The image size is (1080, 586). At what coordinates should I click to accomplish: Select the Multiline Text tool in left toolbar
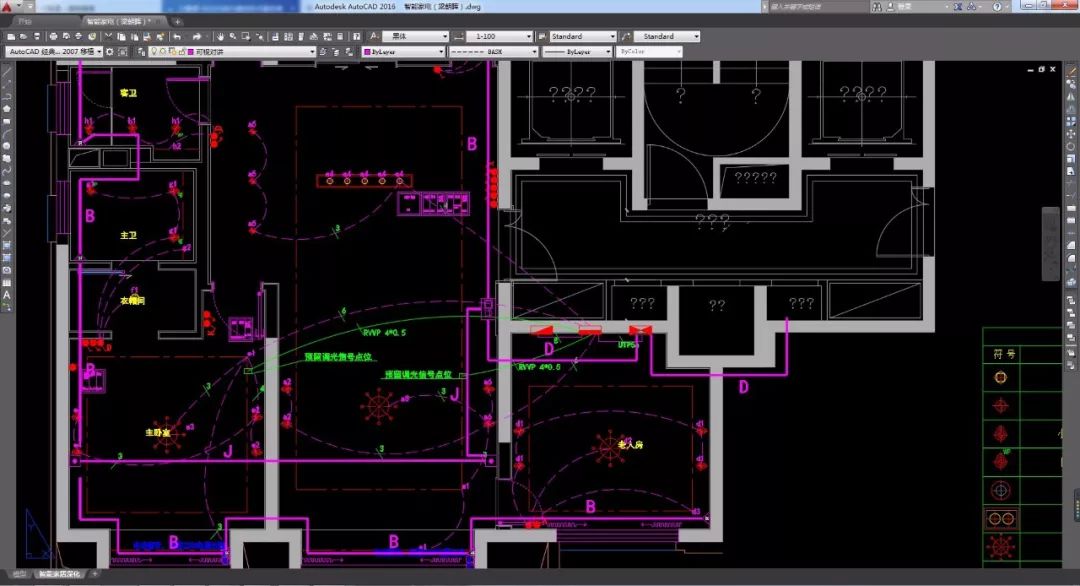7,295
